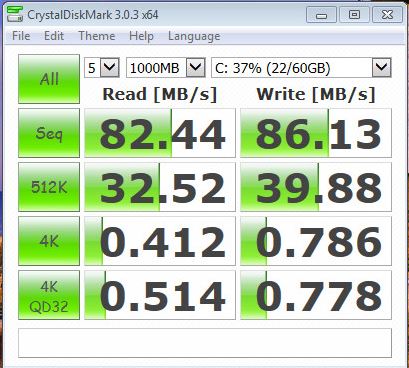Start the 512K benchmark test
The height and width of the screenshot is (368, 409).
(49, 187)
